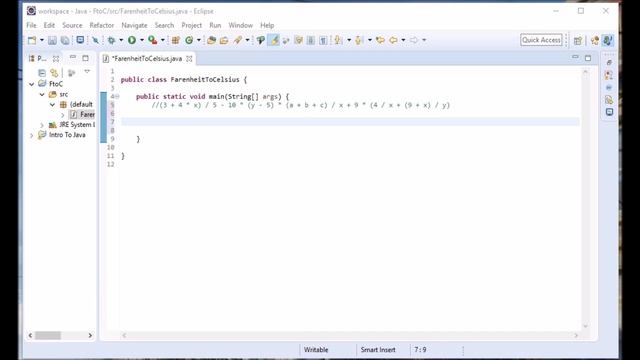Screen dimensions: 640x360
Task: Run the program with green play icon
Action: click(x=132, y=40)
